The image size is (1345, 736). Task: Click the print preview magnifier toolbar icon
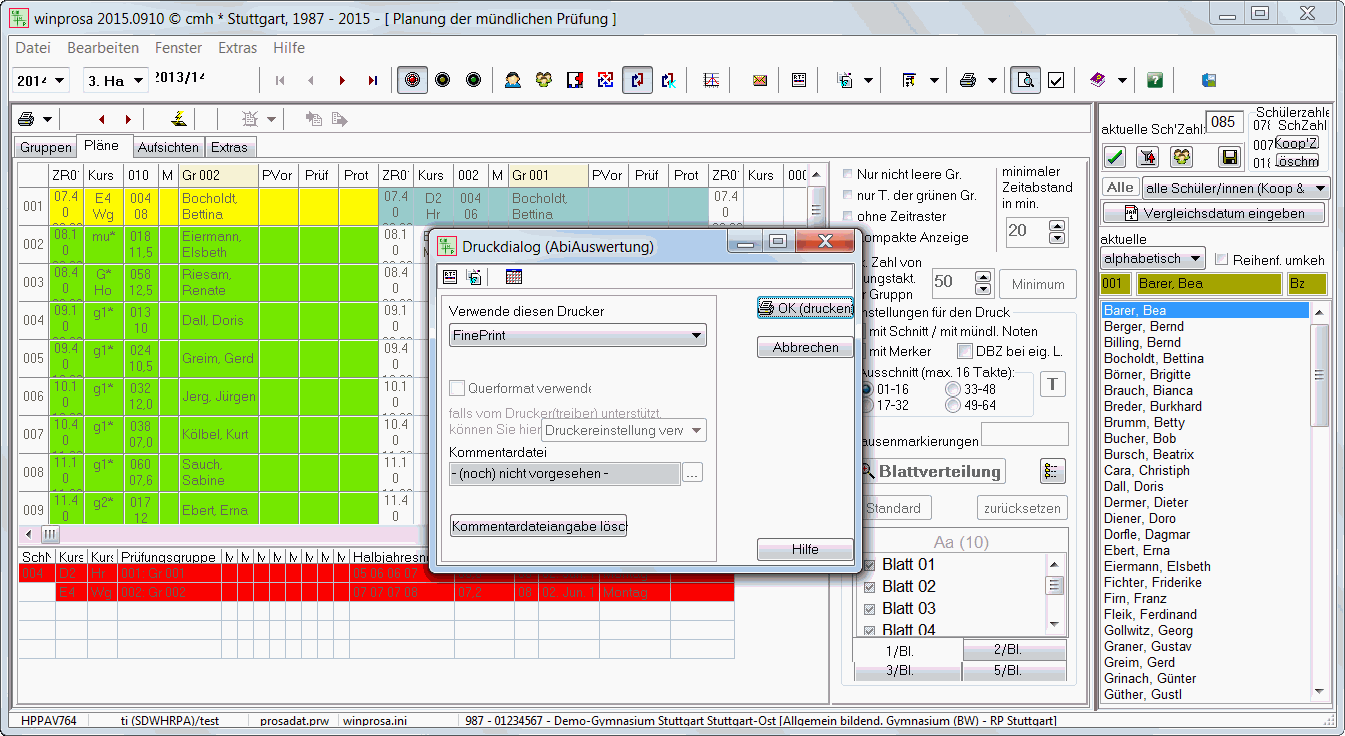pos(1023,80)
